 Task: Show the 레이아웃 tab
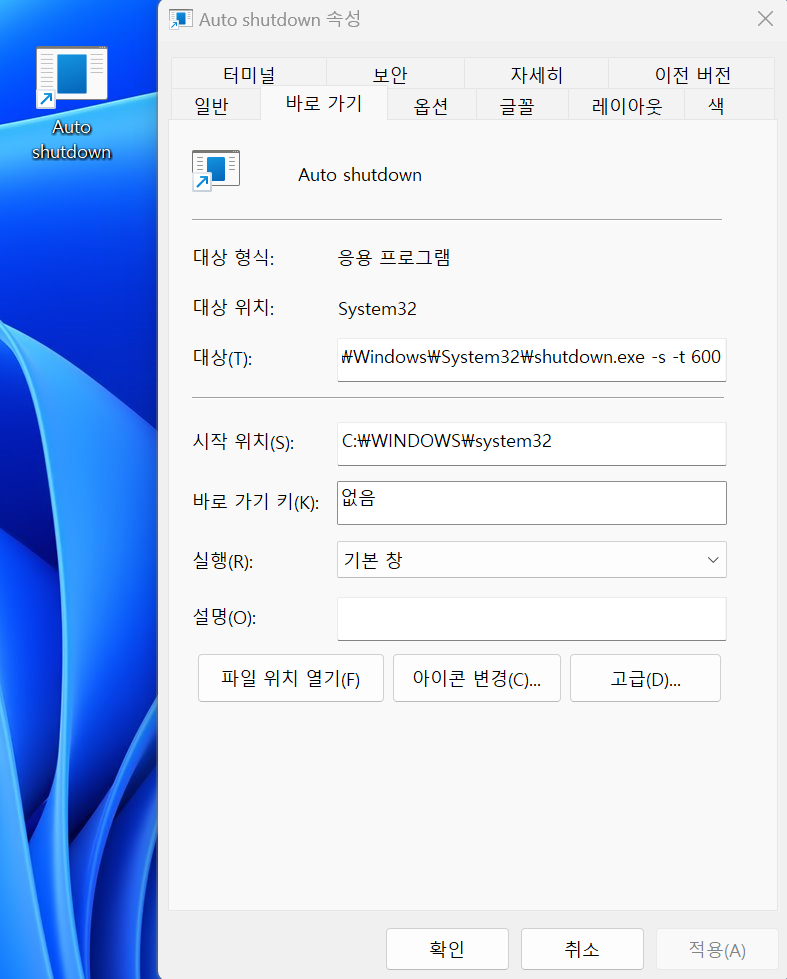coord(626,105)
